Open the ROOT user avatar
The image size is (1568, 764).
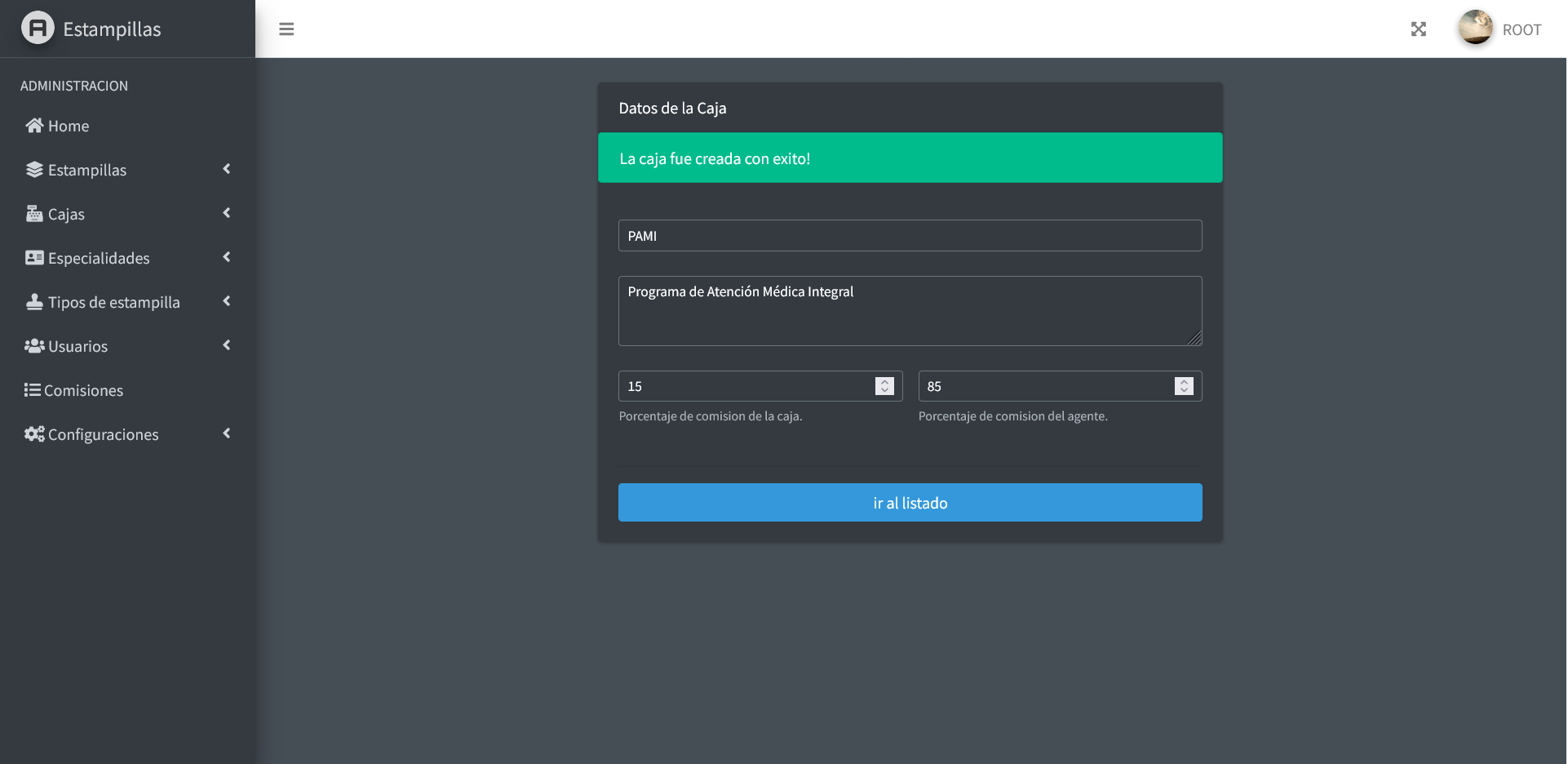pyautogui.click(x=1475, y=28)
